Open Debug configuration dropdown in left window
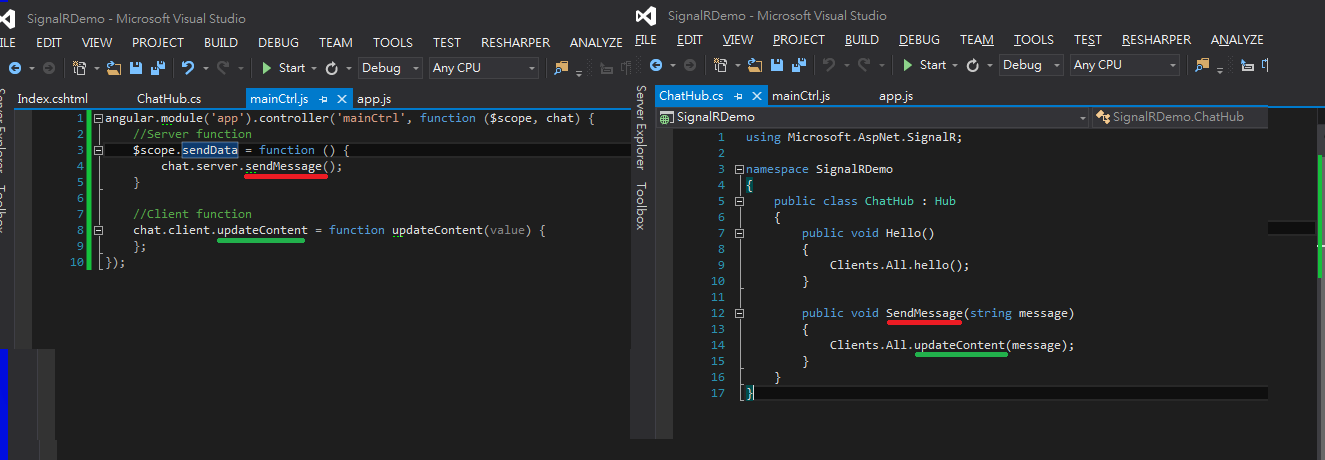The image size is (1325, 460). click(x=391, y=68)
